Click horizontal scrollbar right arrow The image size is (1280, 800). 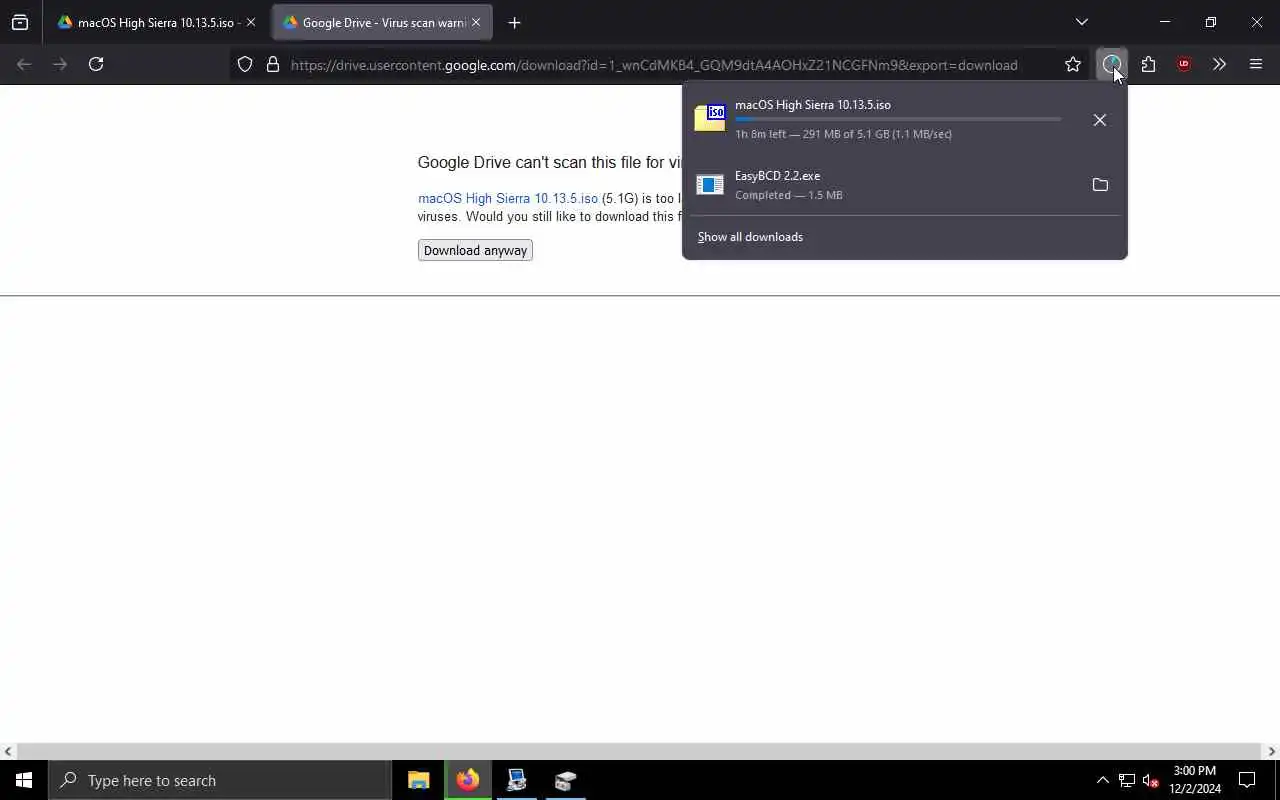pyautogui.click(x=1272, y=751)
